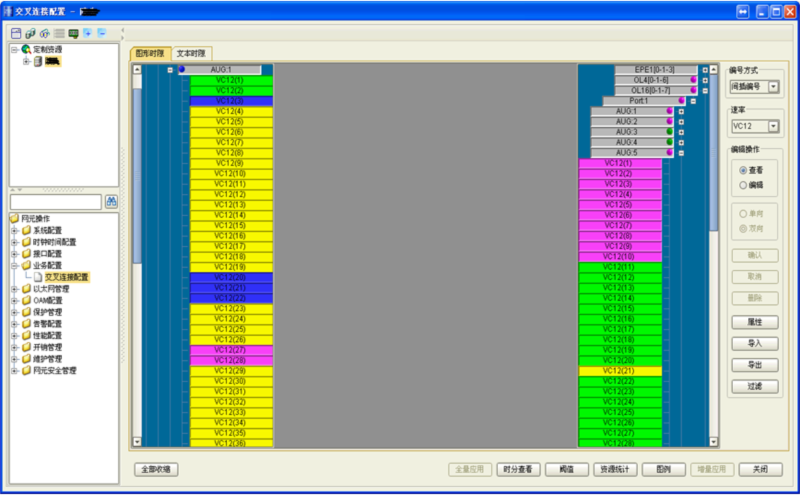This screenshot has height=495, width=800.
Task: Select the 查看 radio button
Action: pos(743,170)
